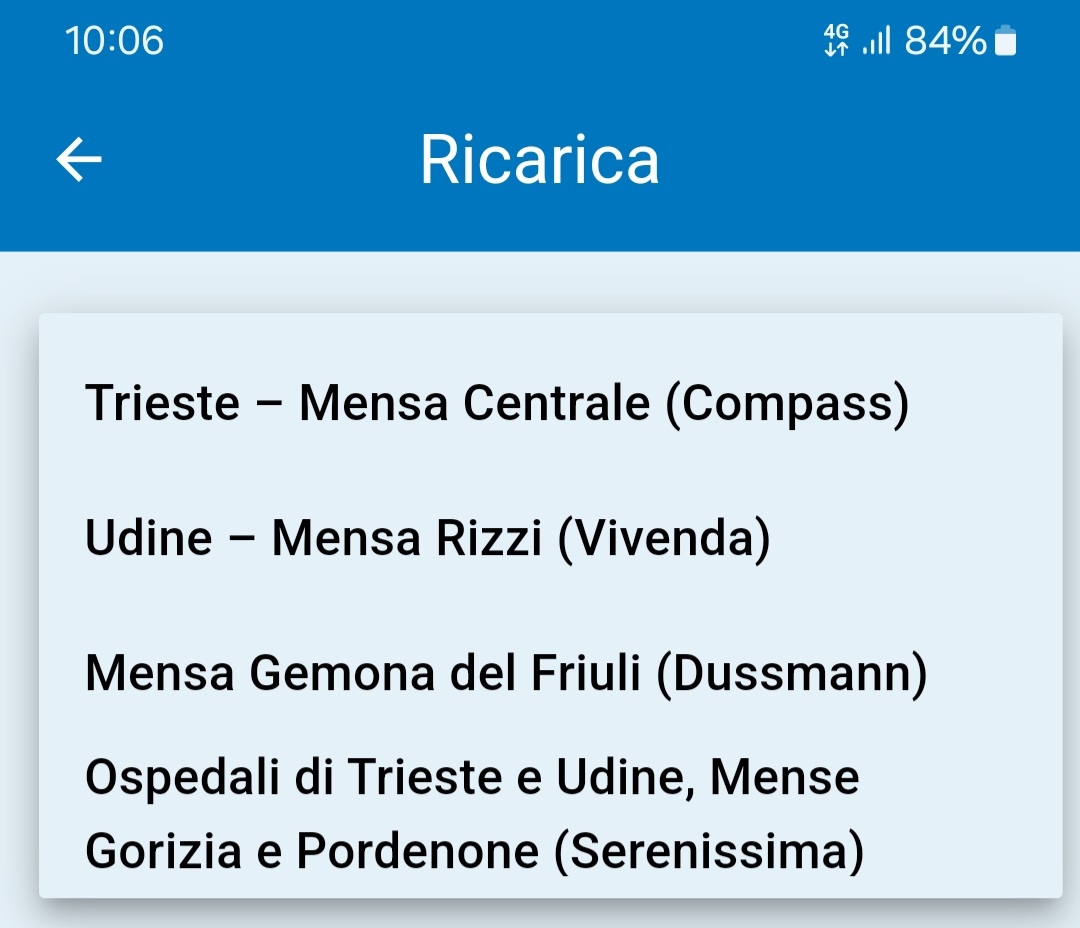Tap the battery icon in status bar
The width and height of the screenshot is (1080, 928).
coord(1006,40)
